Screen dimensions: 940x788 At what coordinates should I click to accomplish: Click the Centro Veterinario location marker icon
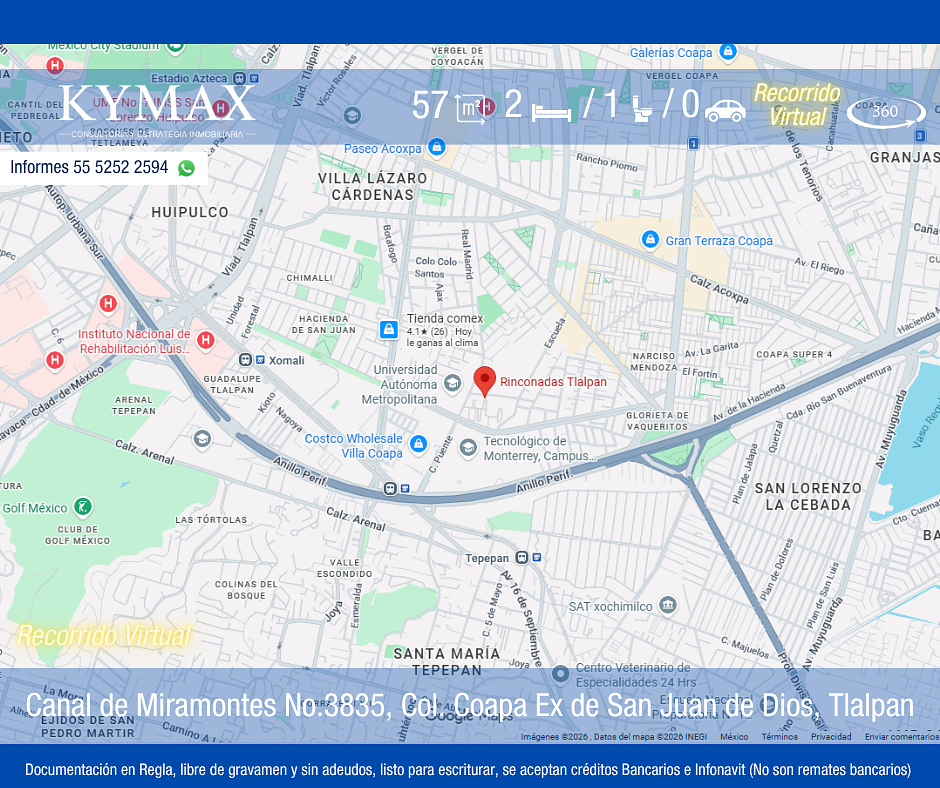561,674
